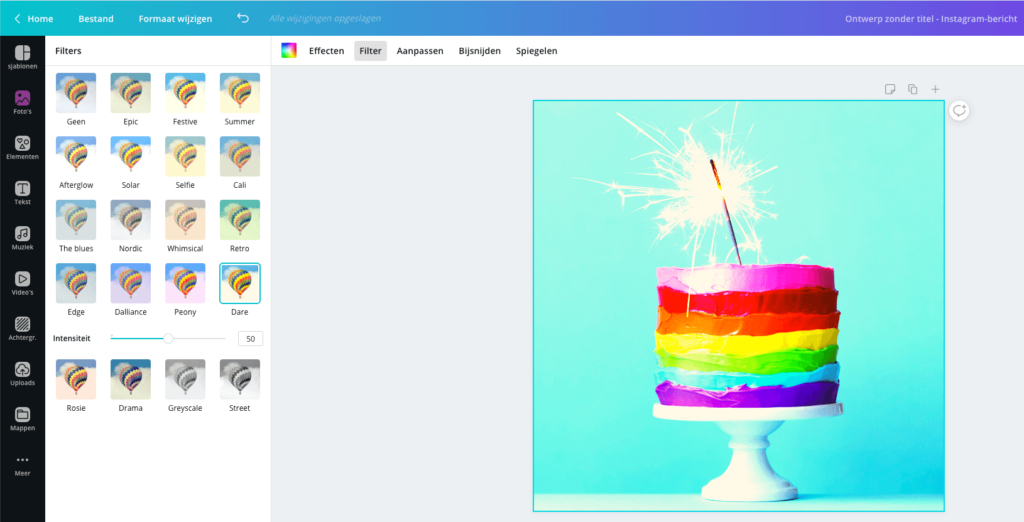Click the add comment bubble icon

(959, 110)
